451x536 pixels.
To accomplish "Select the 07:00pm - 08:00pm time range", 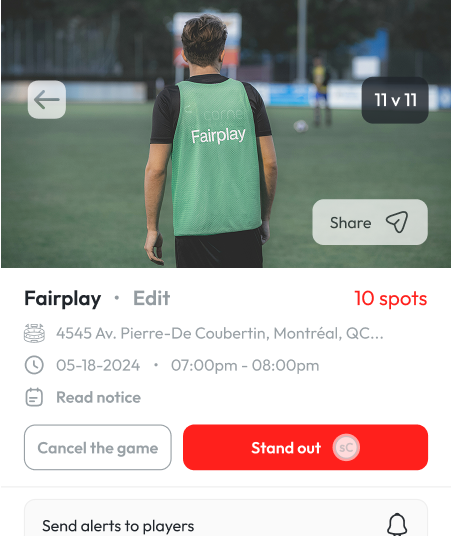I will [245, 365].
